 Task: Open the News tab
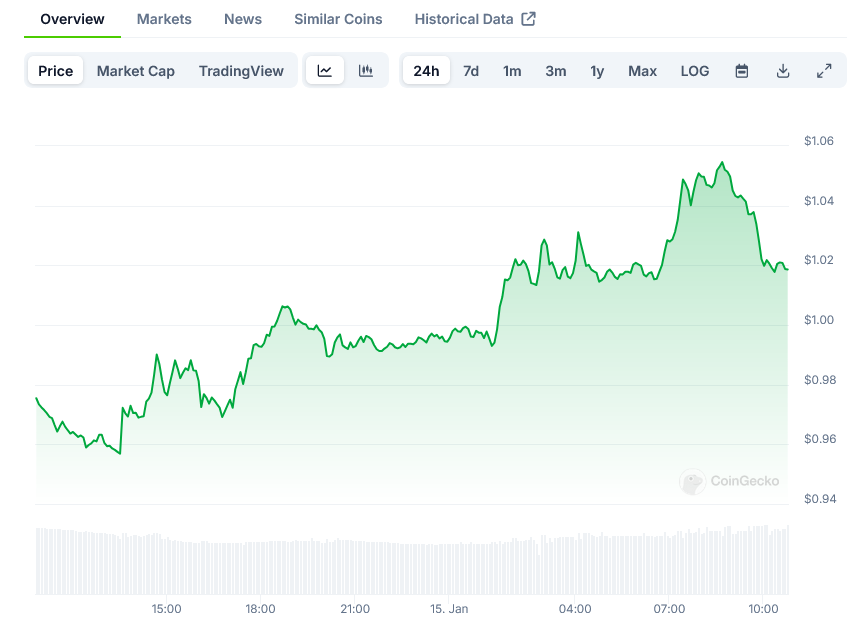click(x=243, y=19)
